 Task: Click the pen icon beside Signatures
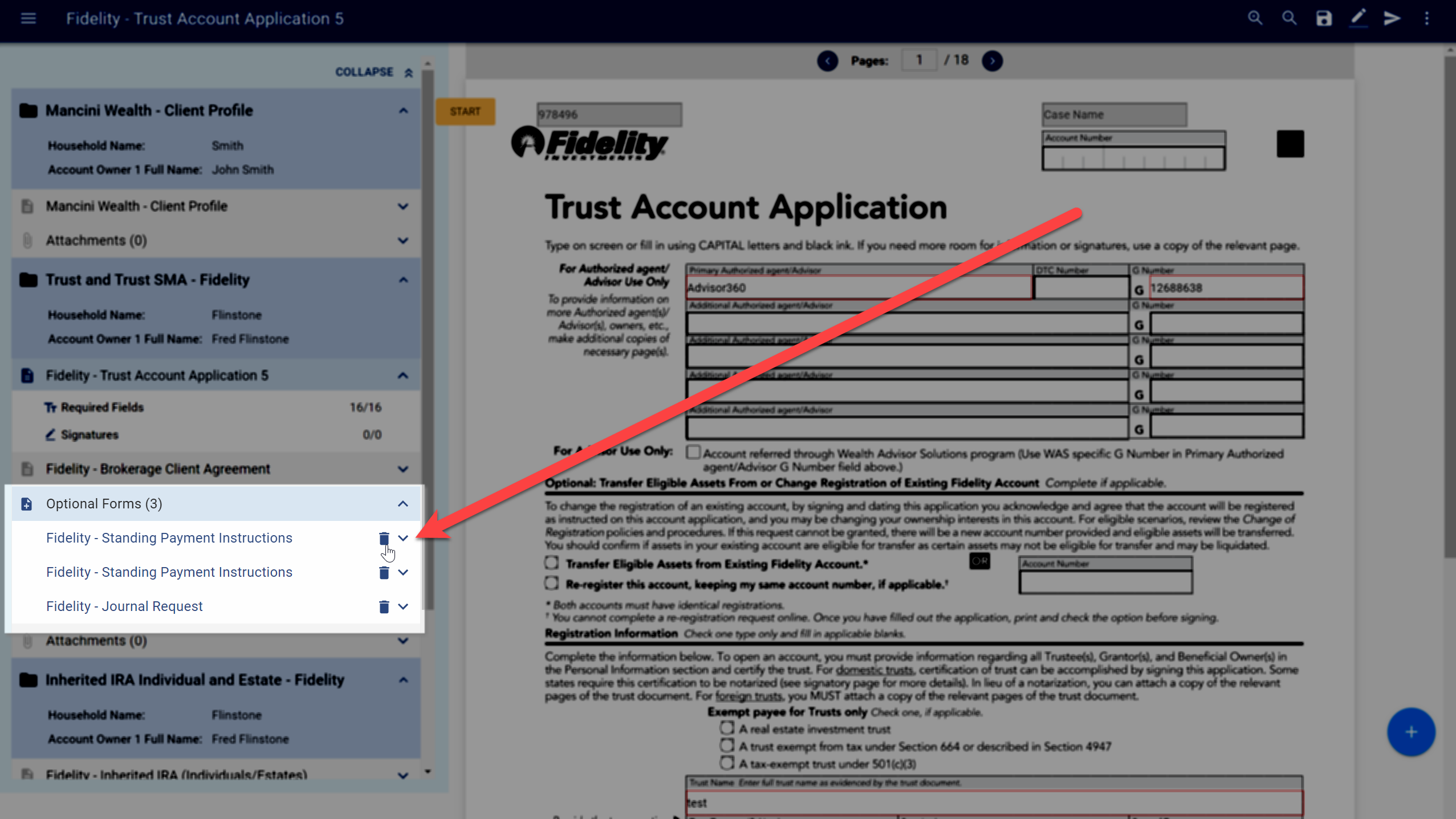click(50, 435)
